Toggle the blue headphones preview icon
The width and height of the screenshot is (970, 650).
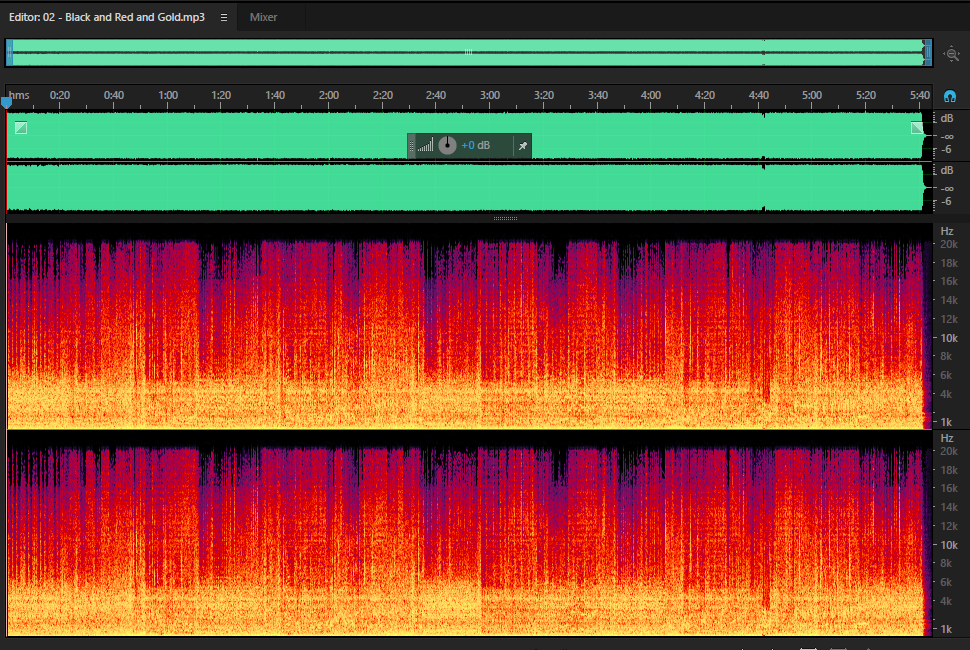(x=950, y=96)
